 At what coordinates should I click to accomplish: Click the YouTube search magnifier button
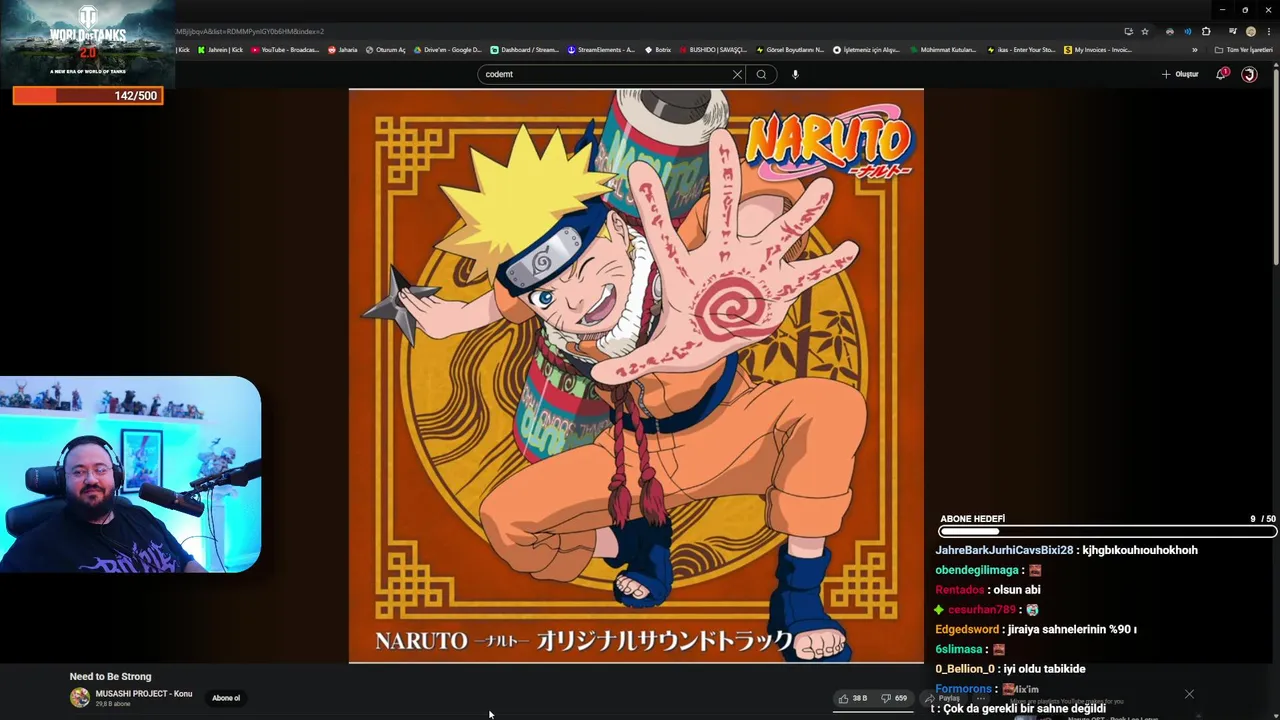click(761, 74)
